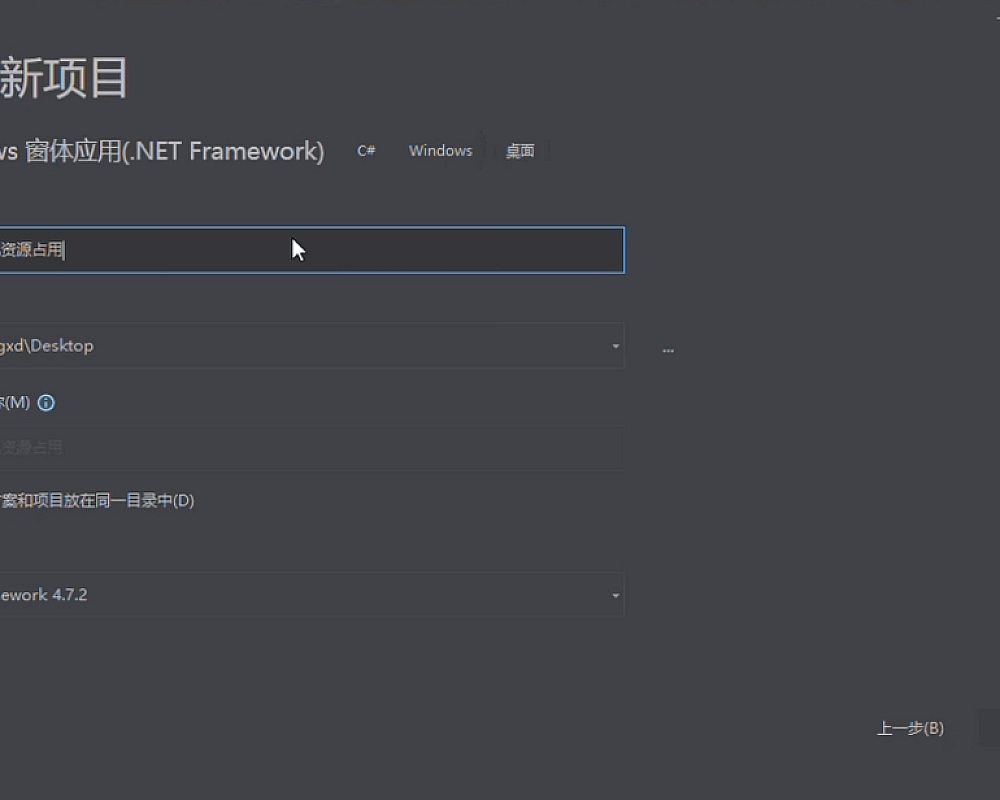
Task: Select the Framework 4.7.2 combo box text
Action: click(44, 595)
